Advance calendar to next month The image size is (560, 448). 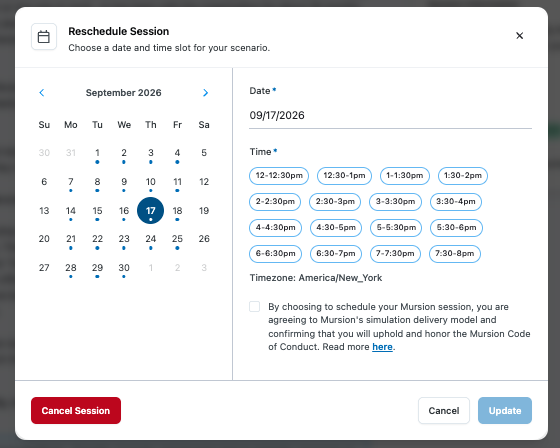(205, 93)
